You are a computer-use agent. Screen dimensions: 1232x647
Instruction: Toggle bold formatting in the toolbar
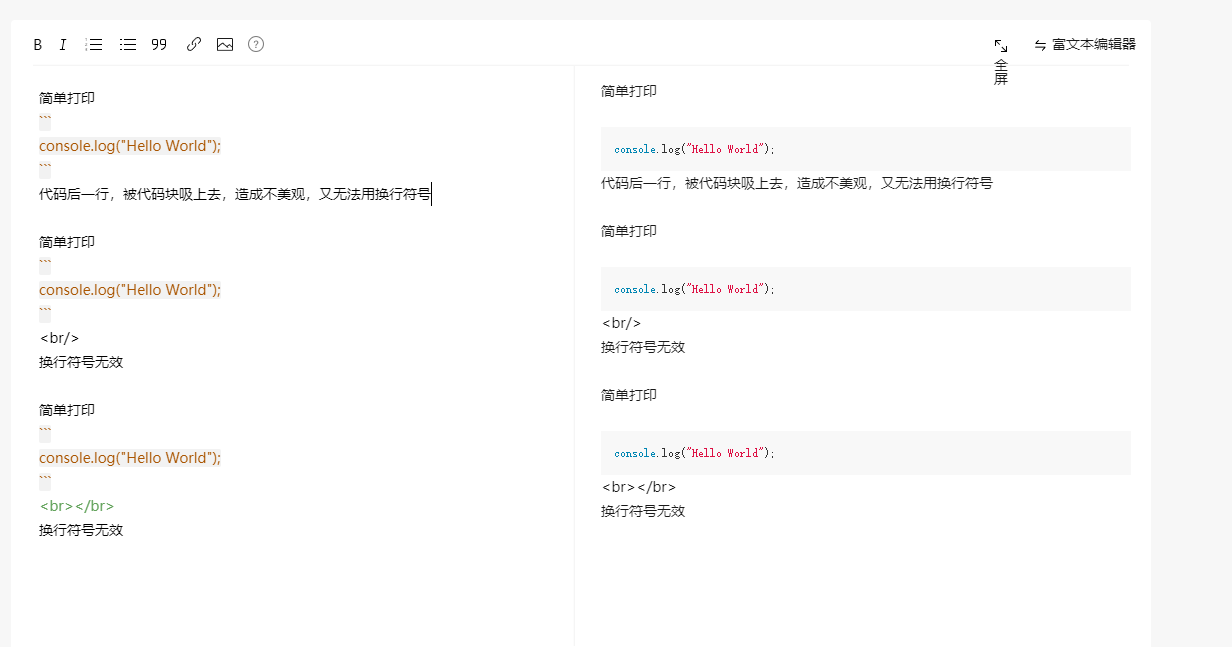pyautogui.click(x=38, y=45)
